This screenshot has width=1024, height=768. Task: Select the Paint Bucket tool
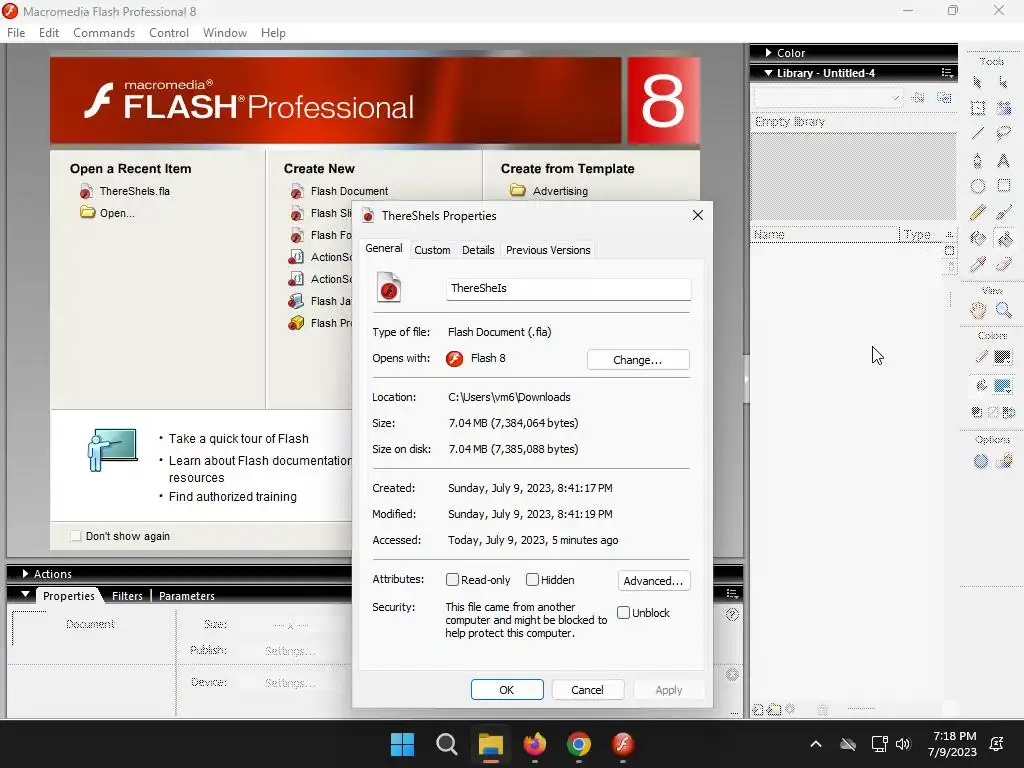pyautogui.click(x=1004, y=238)
